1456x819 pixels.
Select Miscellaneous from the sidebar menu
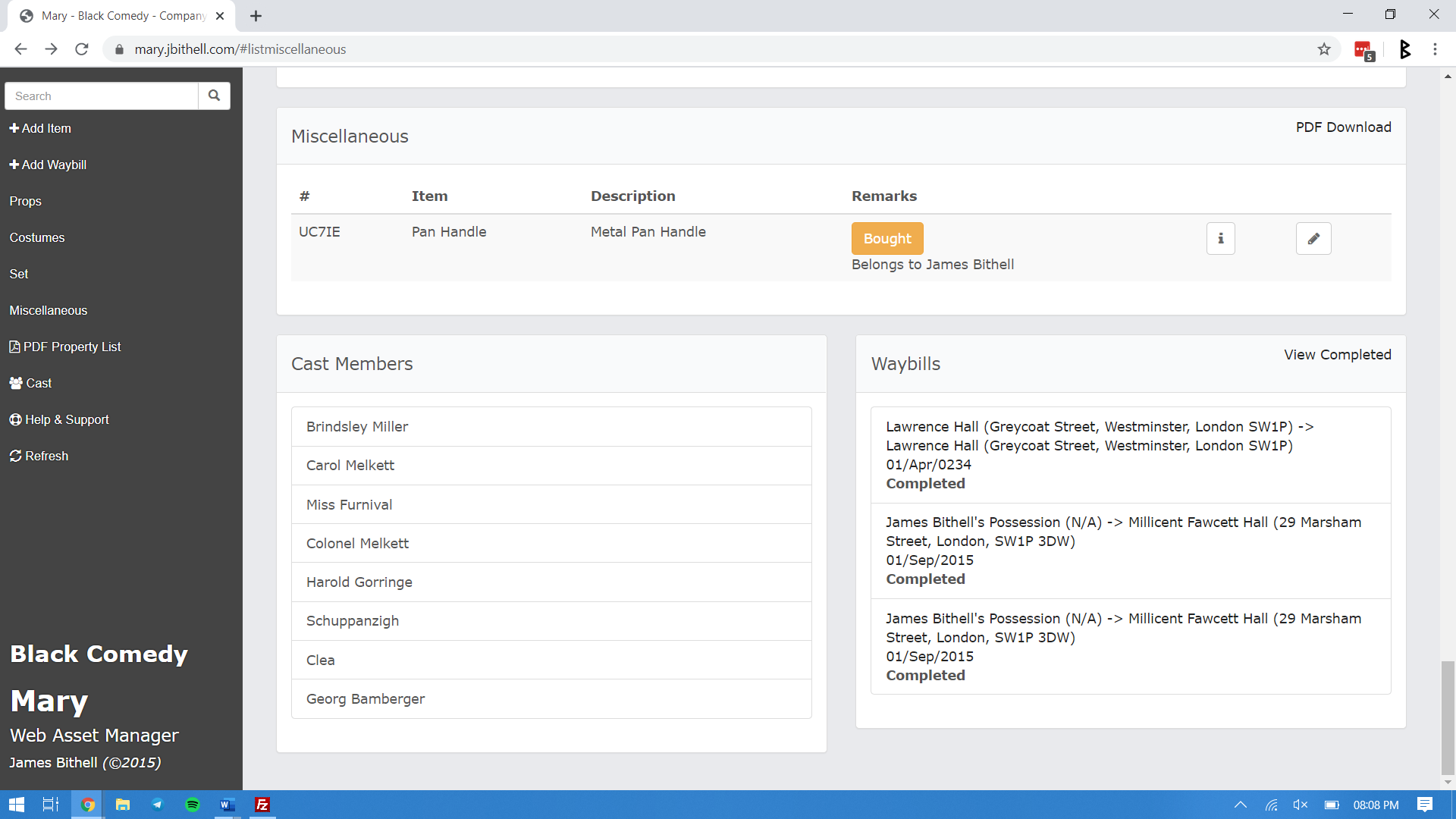pos(47,310)
